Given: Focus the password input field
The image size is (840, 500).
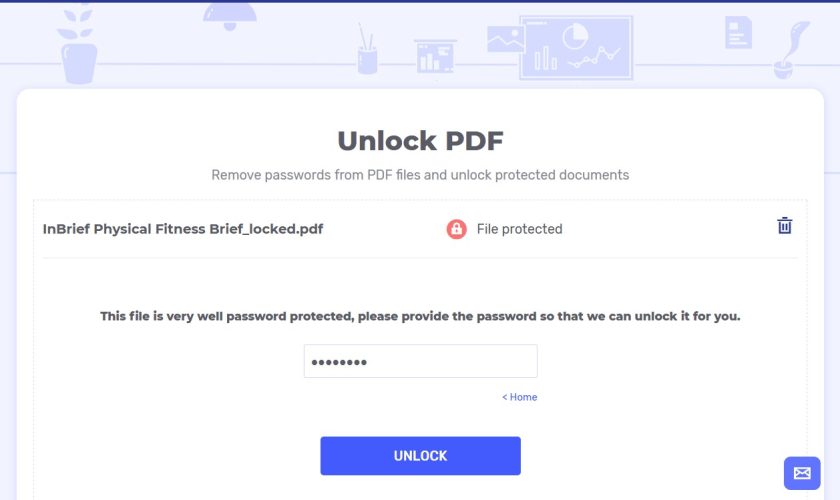Looking at the screenshot, I should point(421,361).
